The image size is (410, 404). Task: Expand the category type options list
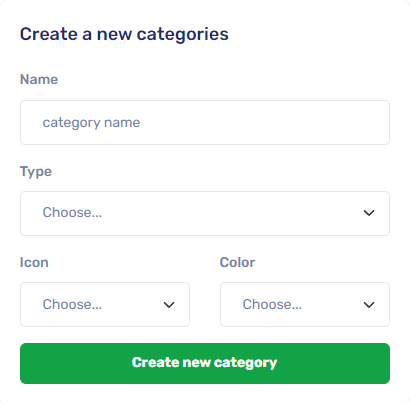[x=205, y=213]
